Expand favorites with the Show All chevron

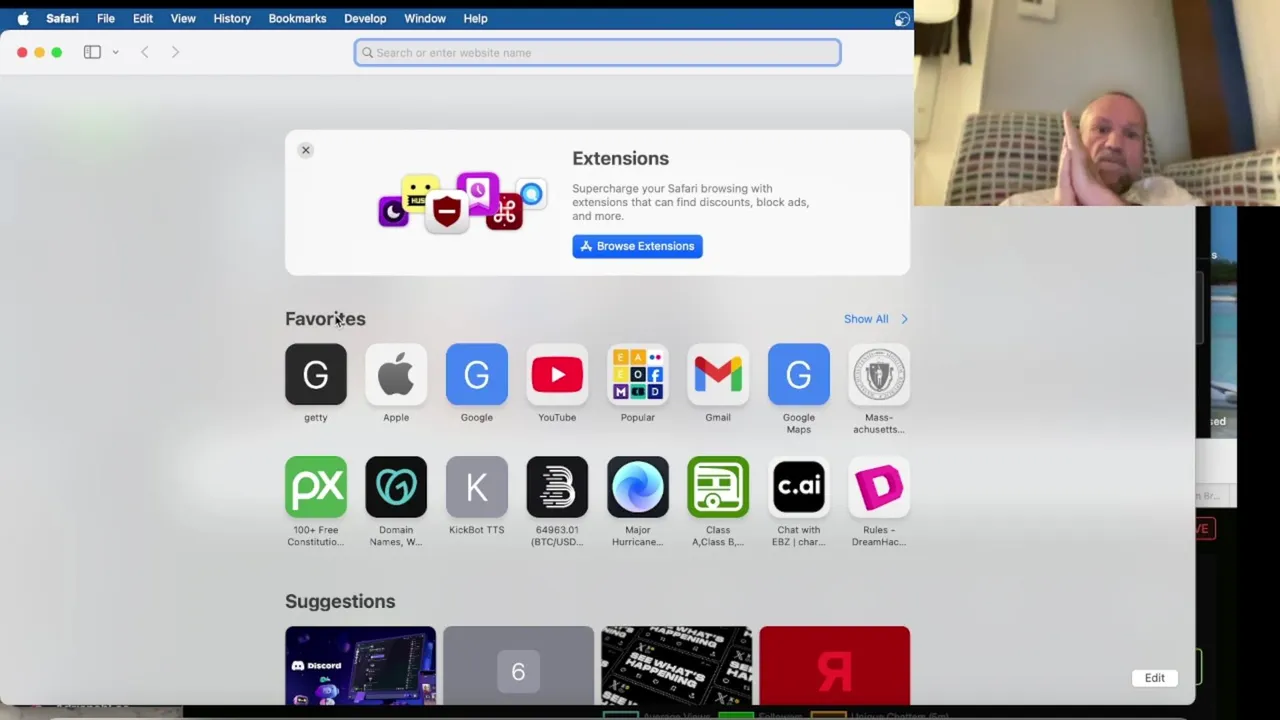tap(904, 319)
